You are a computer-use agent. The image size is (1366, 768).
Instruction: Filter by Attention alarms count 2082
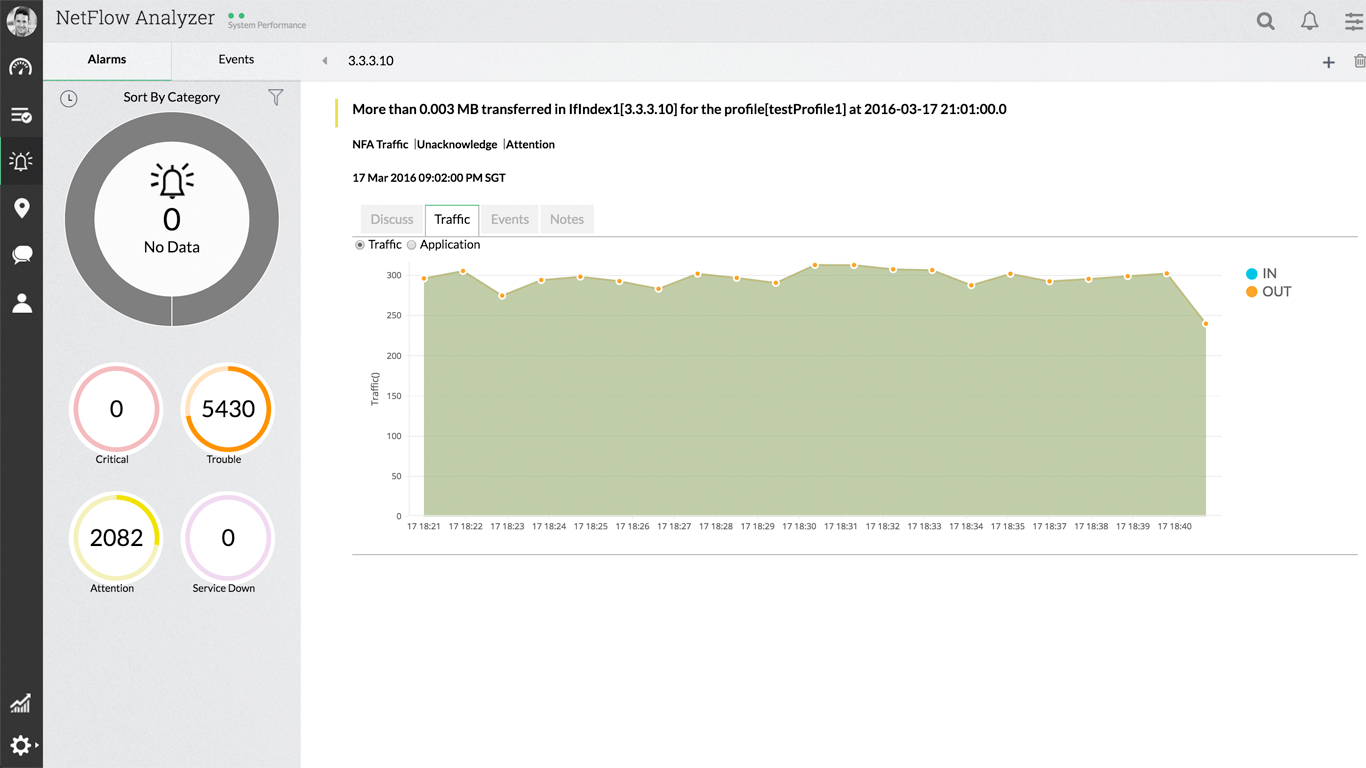(116, 538)
